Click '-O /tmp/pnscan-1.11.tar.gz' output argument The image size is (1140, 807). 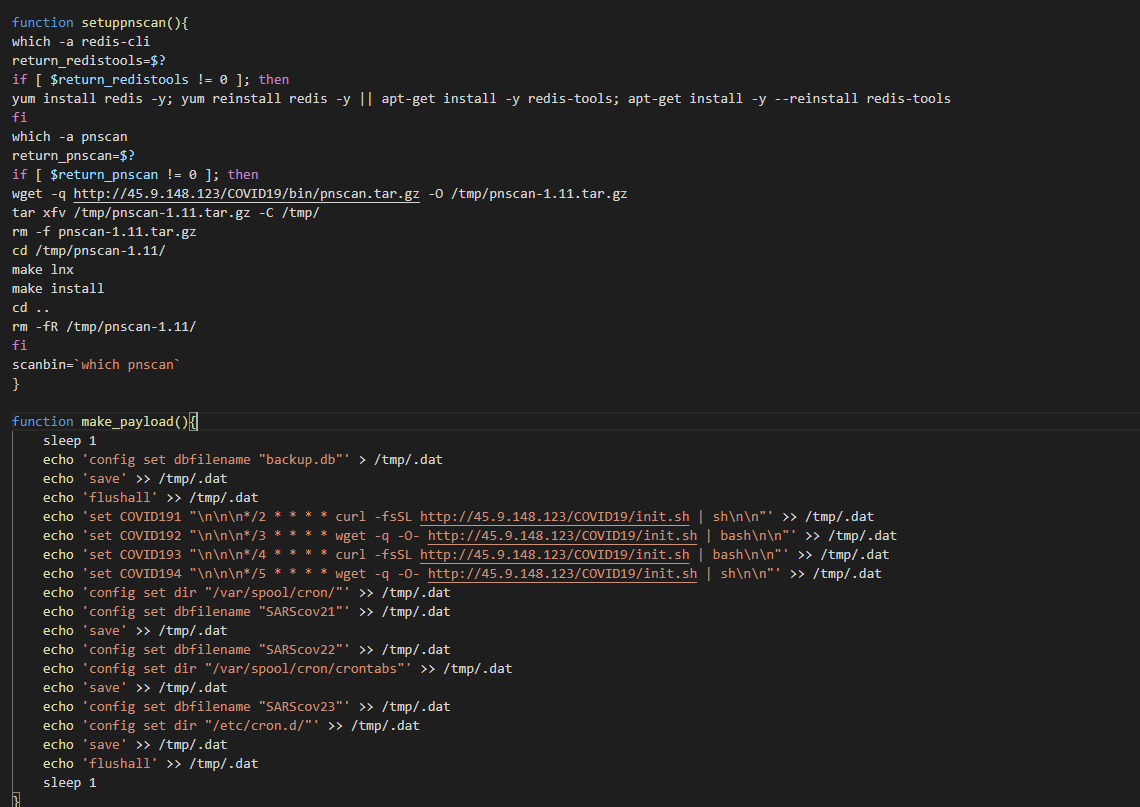pos(528,193)
